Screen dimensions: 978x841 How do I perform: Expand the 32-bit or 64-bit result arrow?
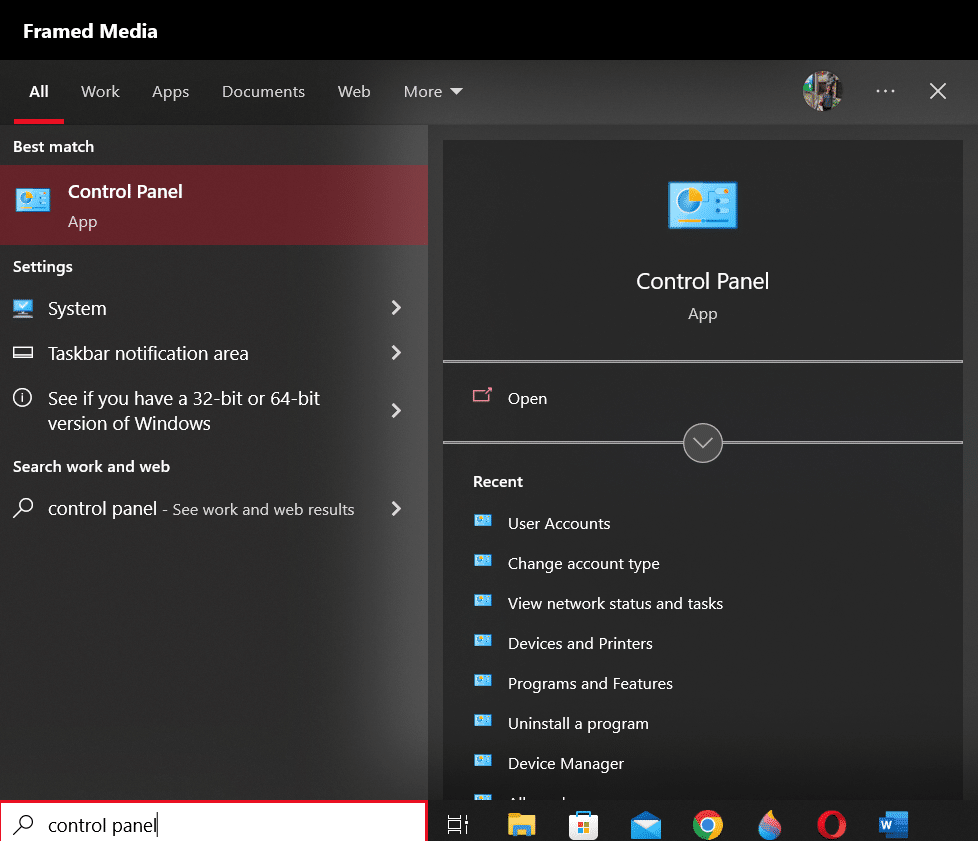click(395, 410)
